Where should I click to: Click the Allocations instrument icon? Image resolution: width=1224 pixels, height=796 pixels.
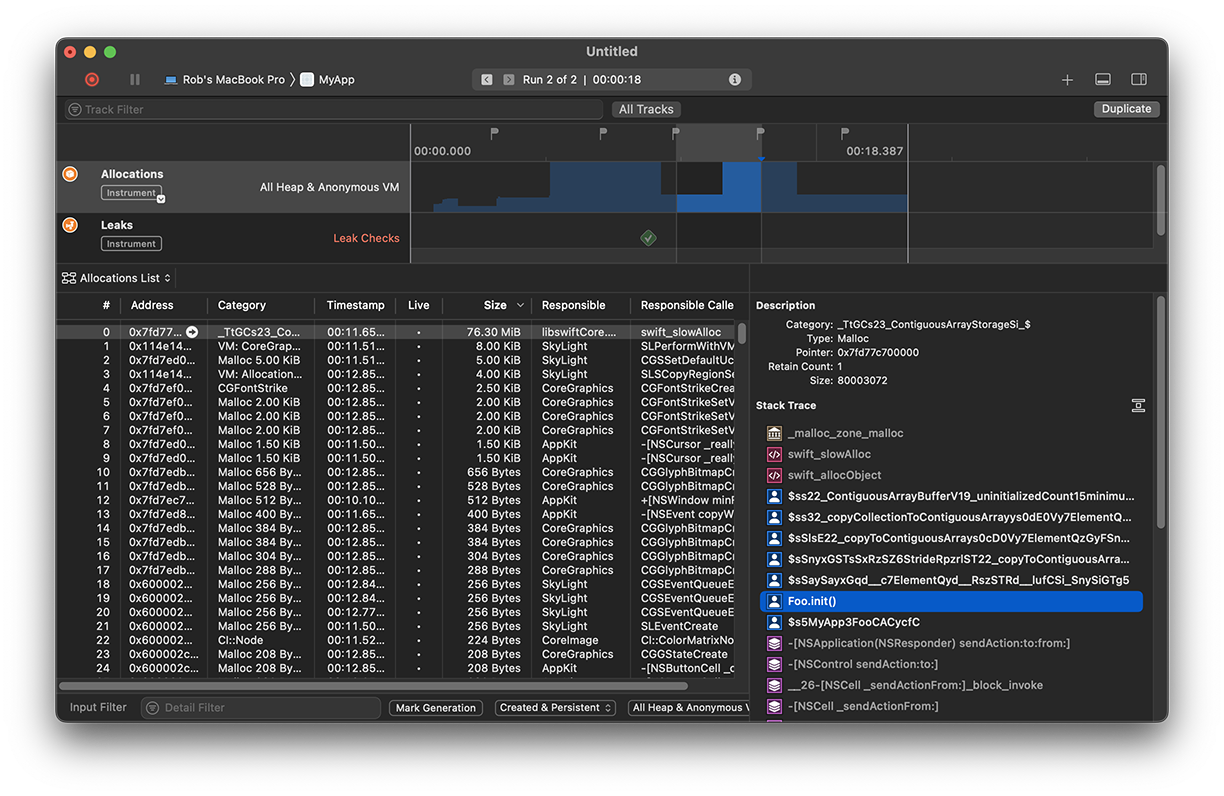(x=70, y=174)
